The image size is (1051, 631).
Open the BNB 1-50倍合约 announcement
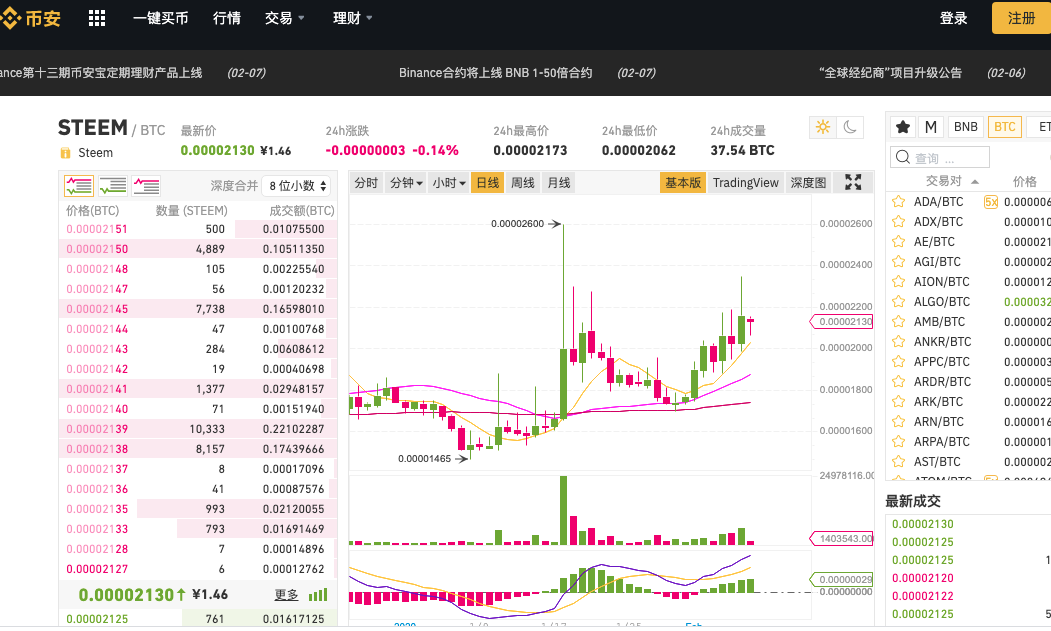tap(495, 72)
